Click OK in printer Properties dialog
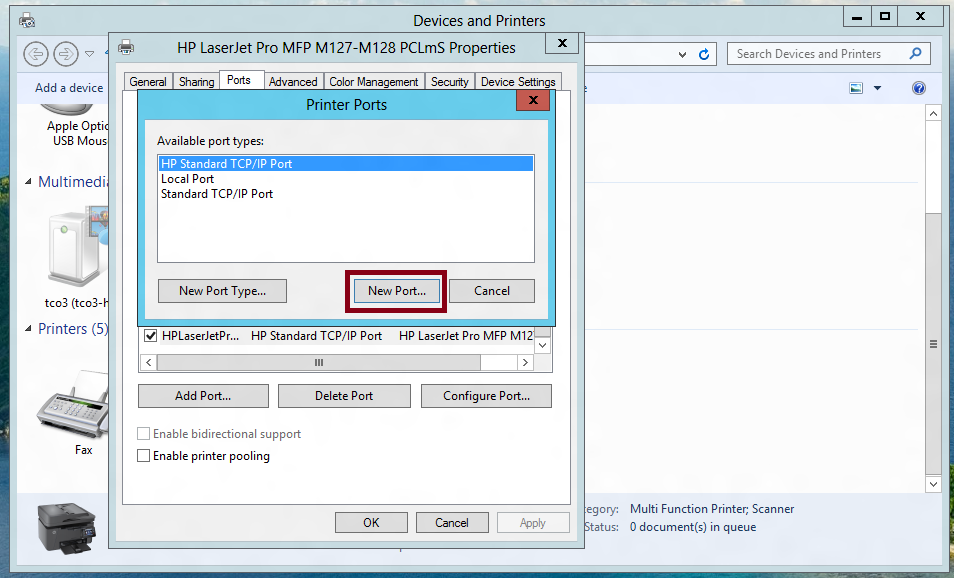This screenshot has height=578, width=954. (x=371, y=523)
